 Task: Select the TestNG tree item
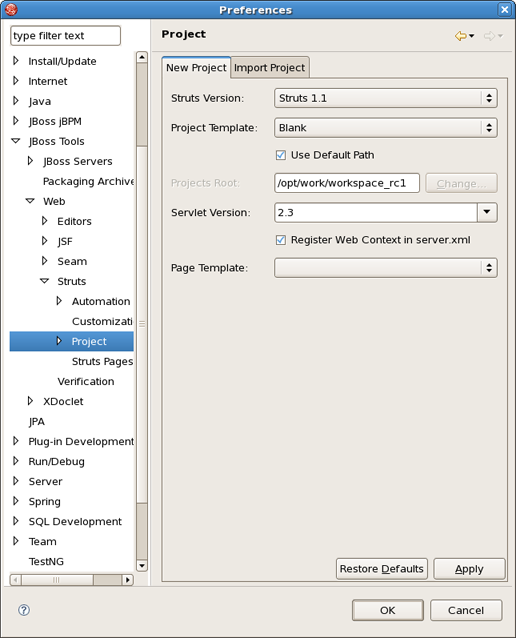tap(46, 562)
